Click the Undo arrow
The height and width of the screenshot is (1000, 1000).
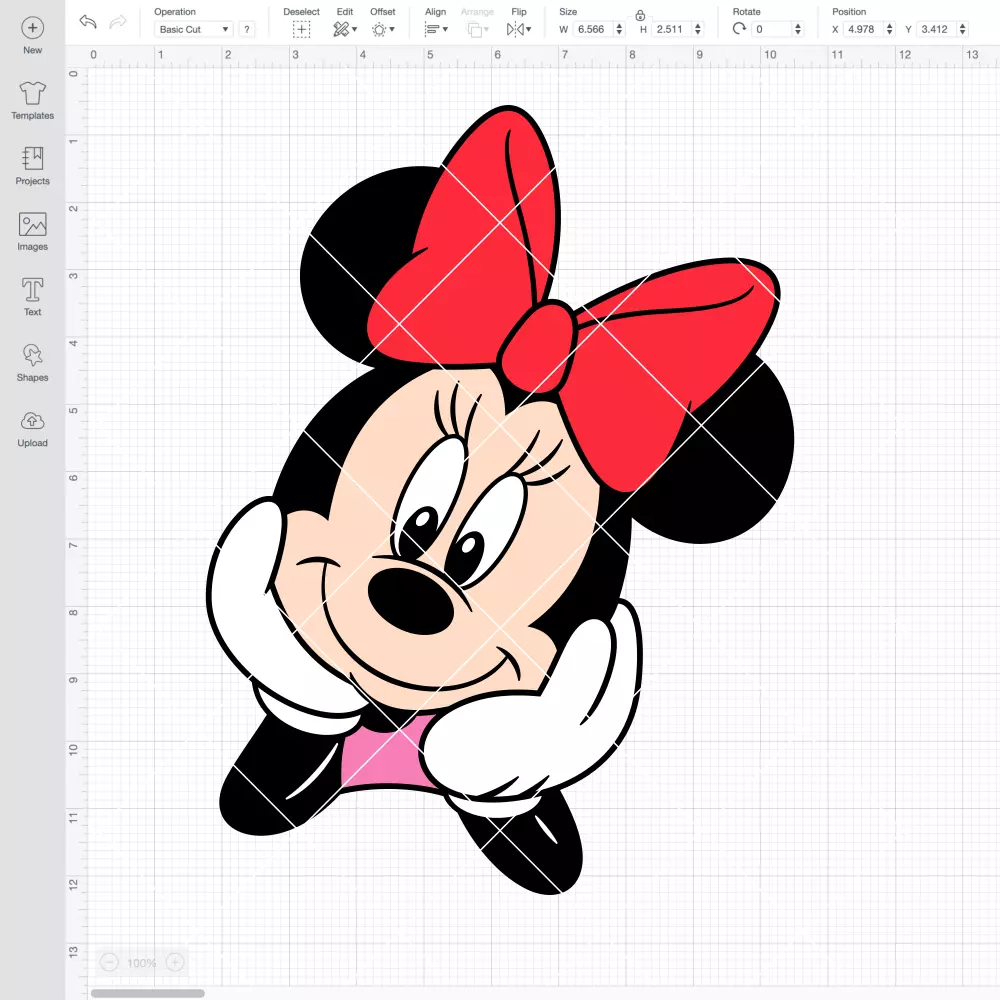pyautogui.click(x=88, y=22)
